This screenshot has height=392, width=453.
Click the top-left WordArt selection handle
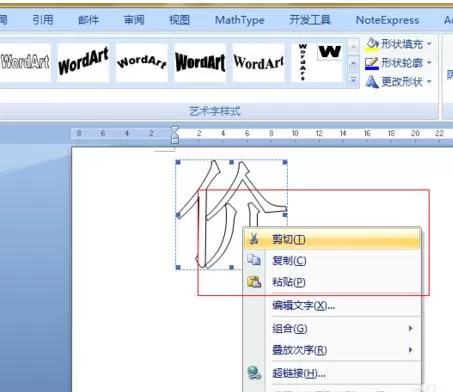pyautogui.click(x=178, y=162)
